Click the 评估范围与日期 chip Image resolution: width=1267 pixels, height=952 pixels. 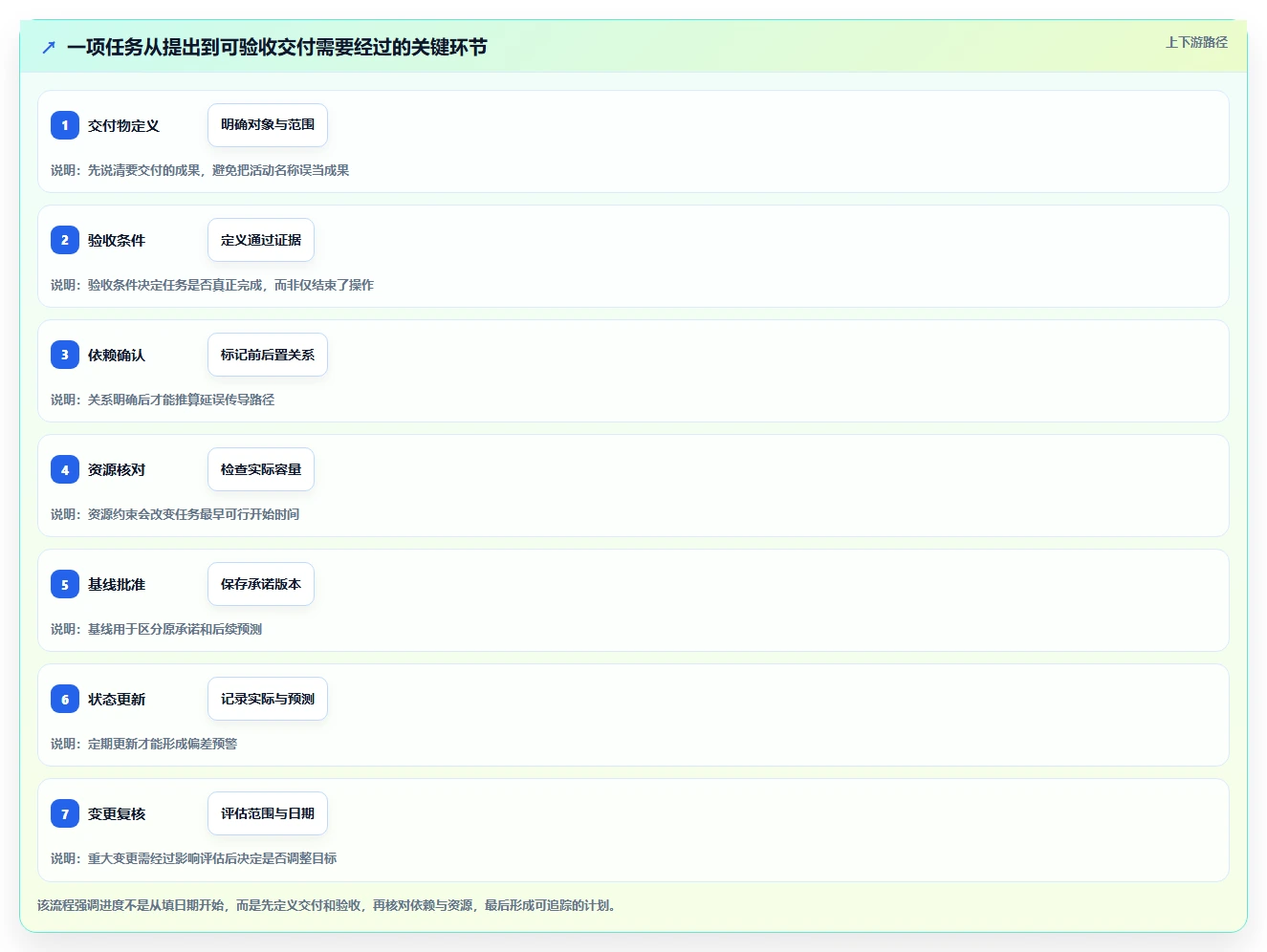point(268,813)
